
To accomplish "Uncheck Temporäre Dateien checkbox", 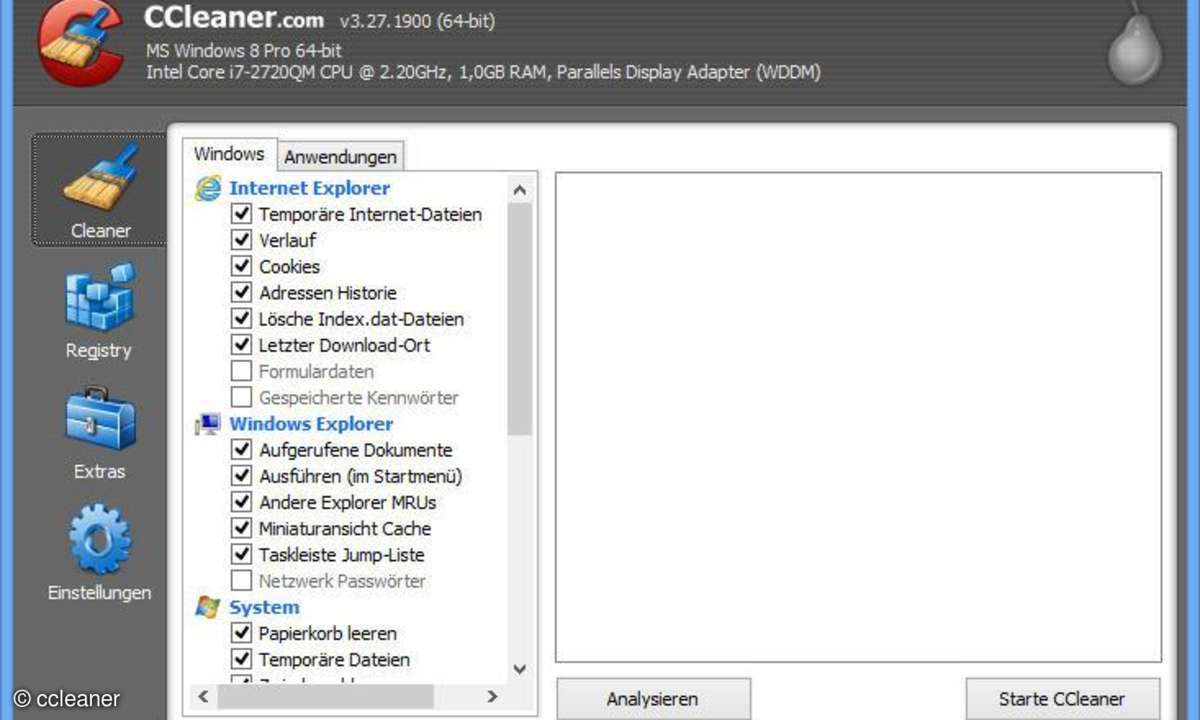I will 241,659.
